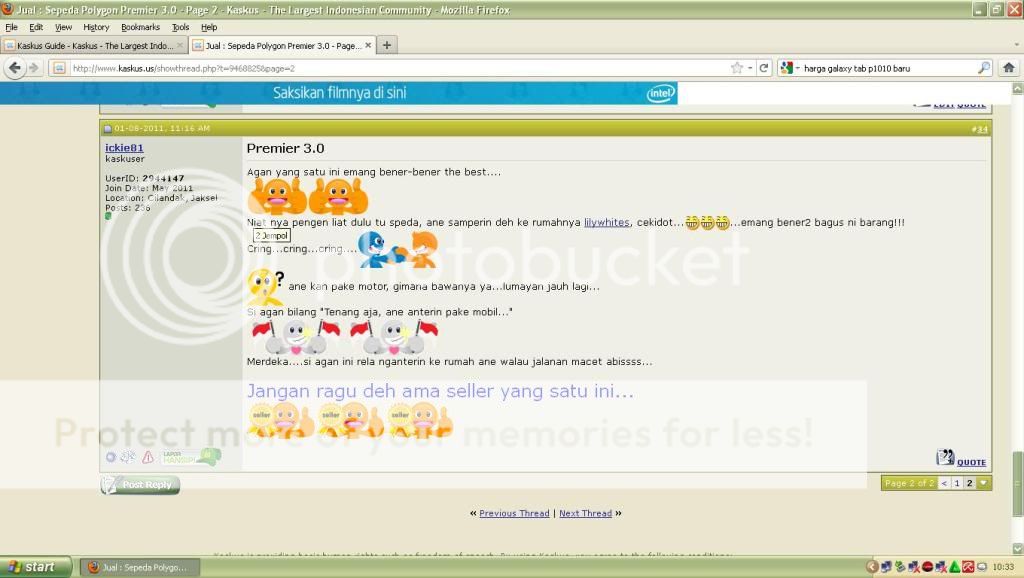The width and height of the screenshot is (1024, 578).
Task: Go to Previous Thread
Action: [x=515, y=513]
